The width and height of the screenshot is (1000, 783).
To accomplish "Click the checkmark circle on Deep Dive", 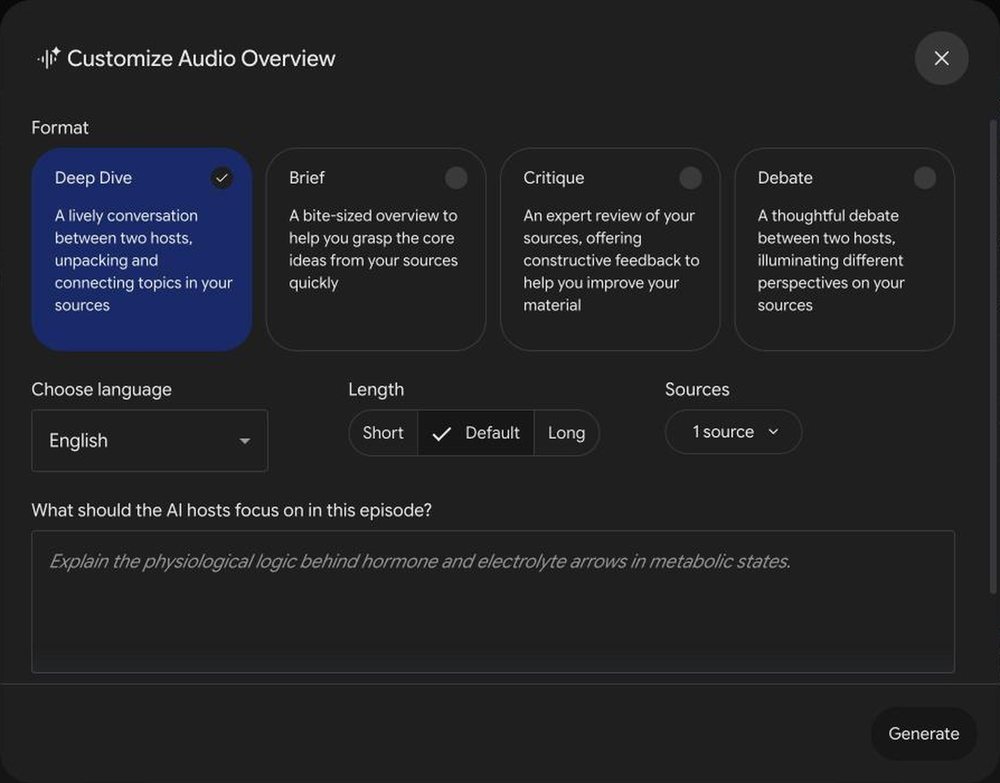I will [x=222, y=178].
